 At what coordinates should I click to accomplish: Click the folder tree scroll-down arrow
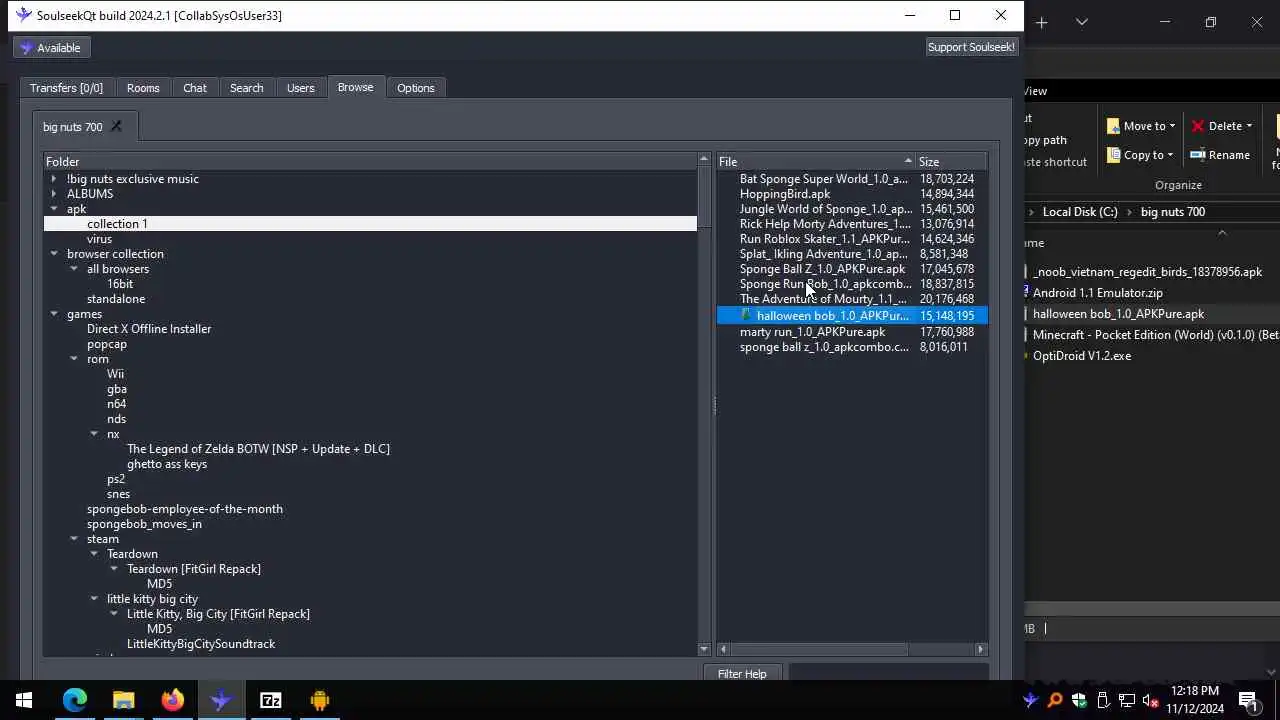(704, 649)
